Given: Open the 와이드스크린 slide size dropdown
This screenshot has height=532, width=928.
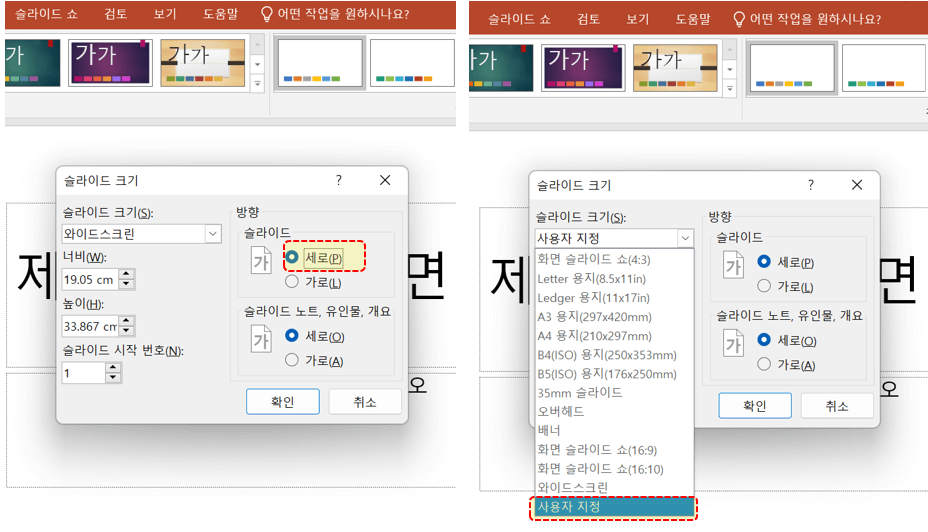Looking at the screenshot, I should [x=213, y=234].
